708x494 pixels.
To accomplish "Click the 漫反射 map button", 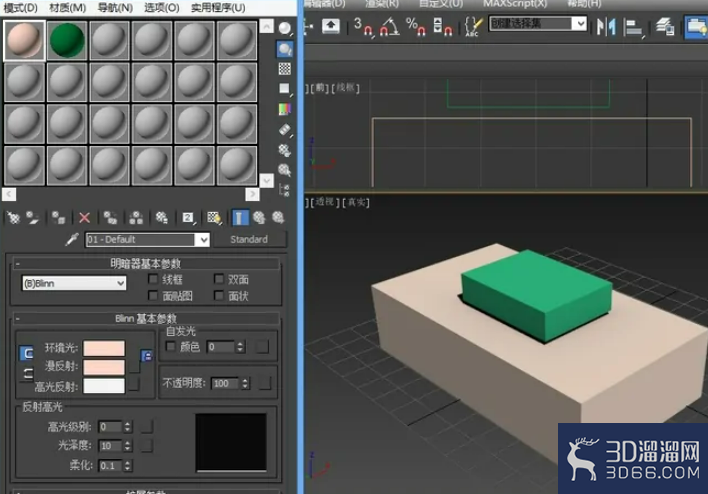I will click(x=134, y=365).
